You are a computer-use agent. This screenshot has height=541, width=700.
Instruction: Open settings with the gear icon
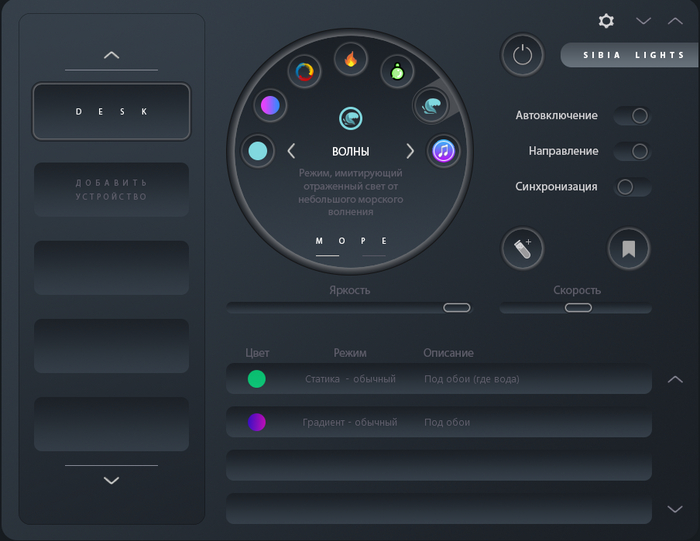tap(606, 21)
